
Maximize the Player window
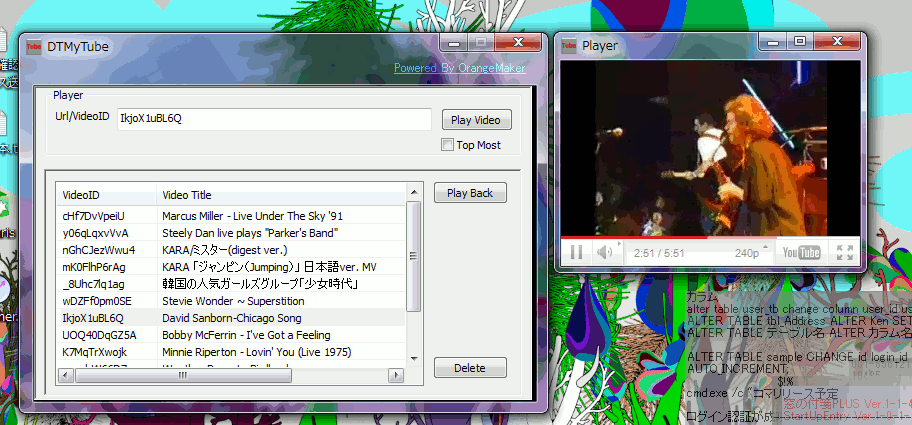coord(800,41)
